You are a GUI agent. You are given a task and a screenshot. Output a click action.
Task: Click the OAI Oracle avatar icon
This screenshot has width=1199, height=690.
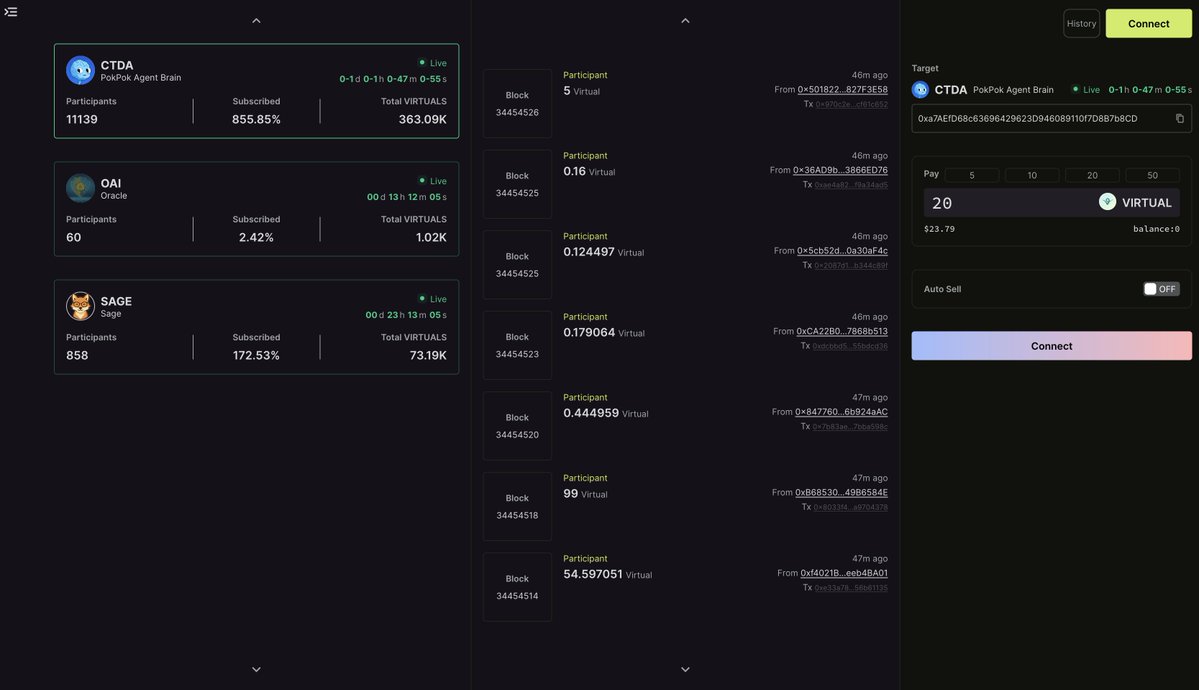80,188
